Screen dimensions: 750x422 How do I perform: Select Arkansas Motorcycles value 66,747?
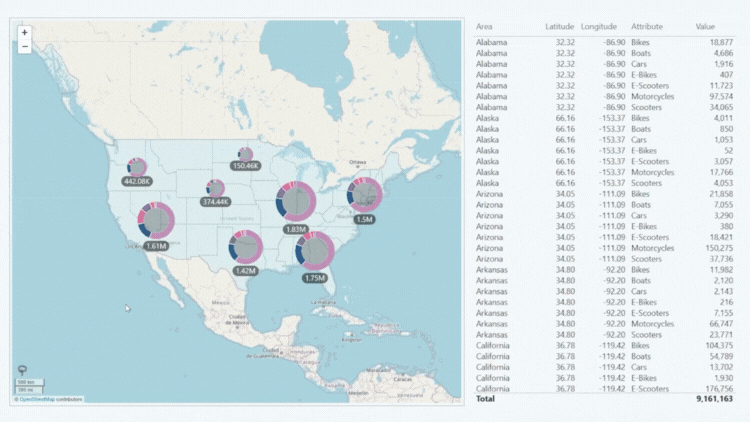point(721,324)
